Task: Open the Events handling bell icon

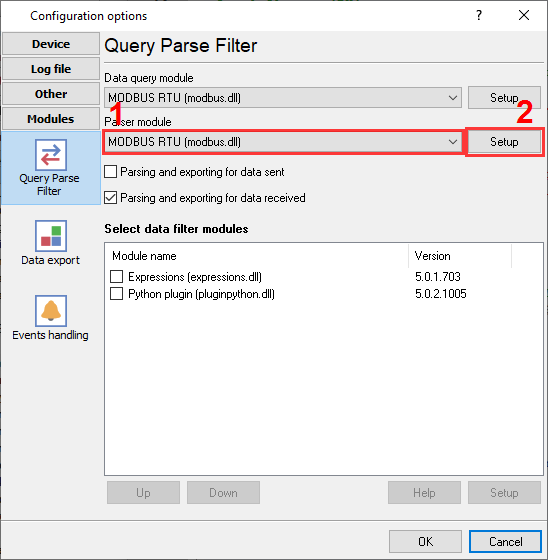Action: click(x=51, y=311)
